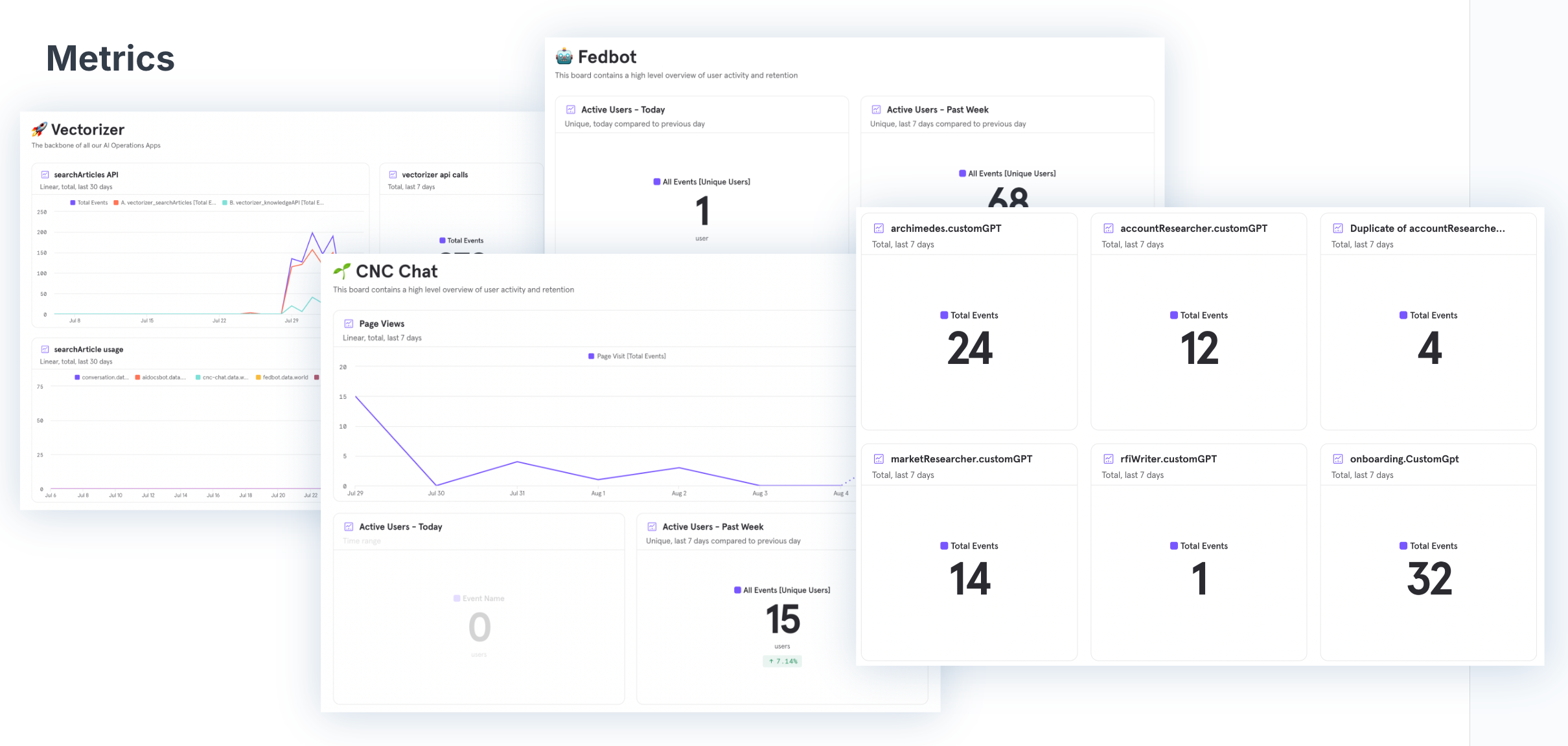The width and height of the screenshot is (1568, 746).
Task: Open the Page Views report title
Action: [382, 324]
